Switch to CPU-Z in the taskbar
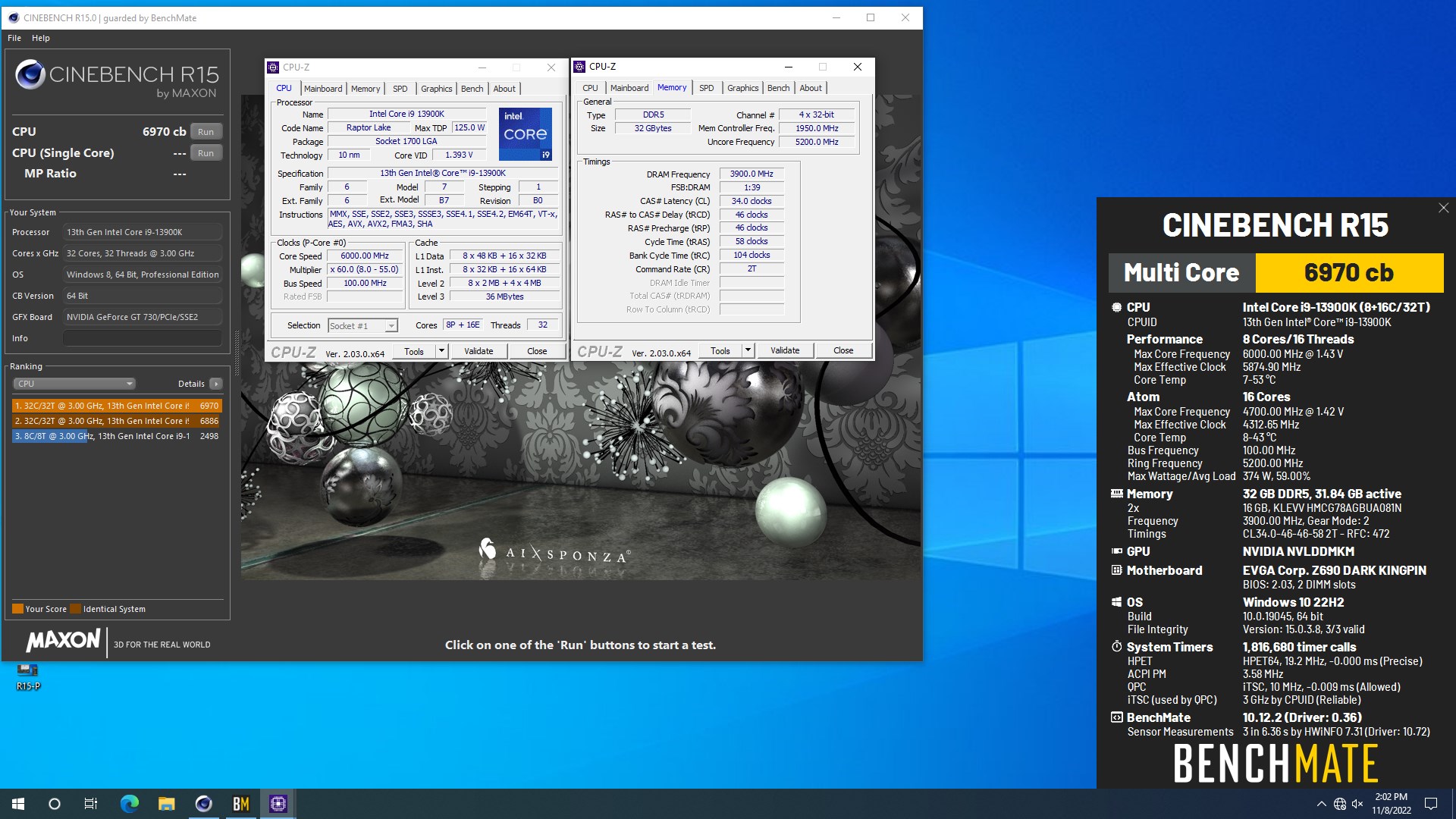The image size is (1456, 819). pos(278,804)
